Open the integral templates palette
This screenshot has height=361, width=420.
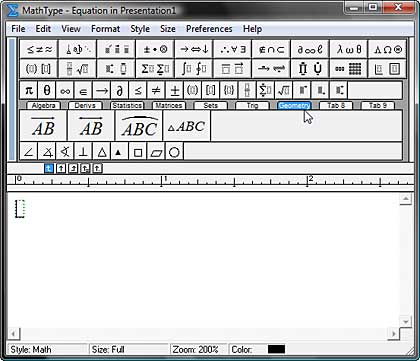194,69
